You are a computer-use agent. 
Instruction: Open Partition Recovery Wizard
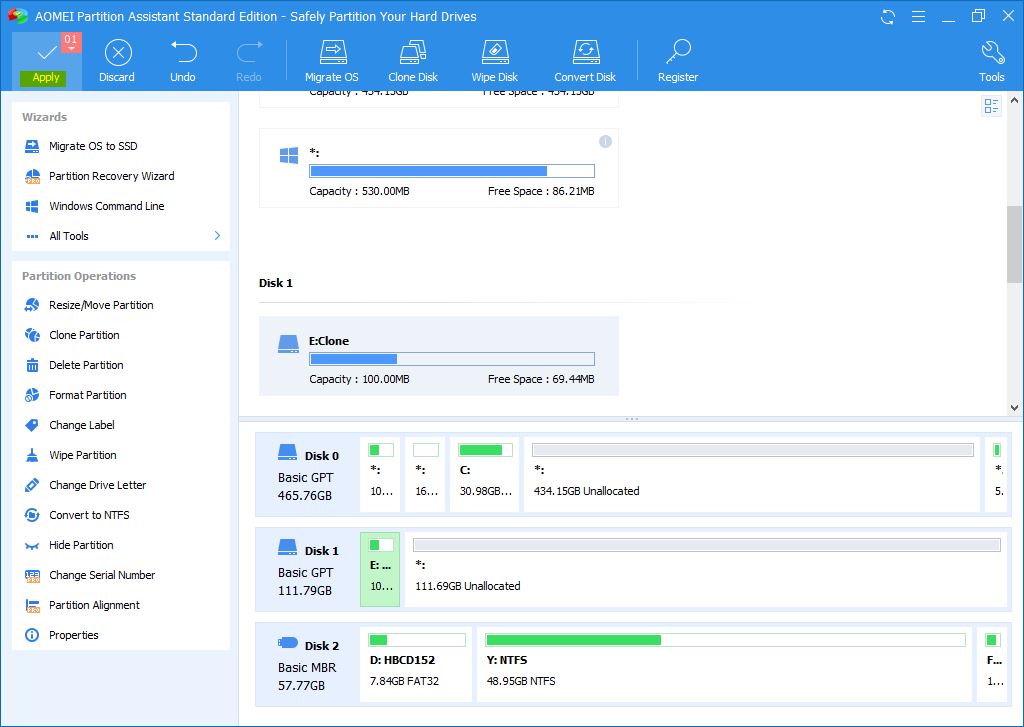click(x=111, y=176)
